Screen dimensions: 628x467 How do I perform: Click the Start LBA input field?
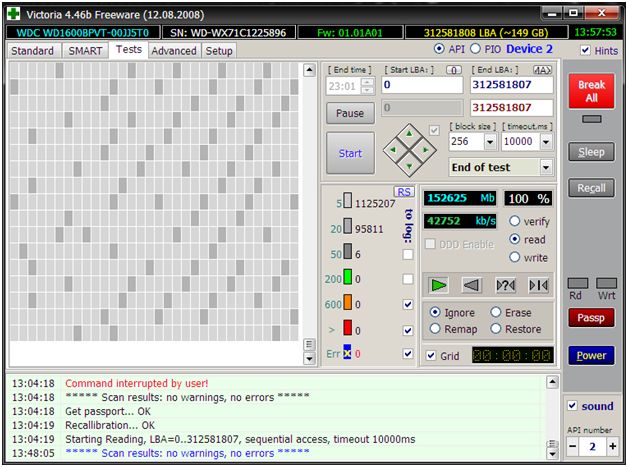pyautogui.click(x=422, y=85)
